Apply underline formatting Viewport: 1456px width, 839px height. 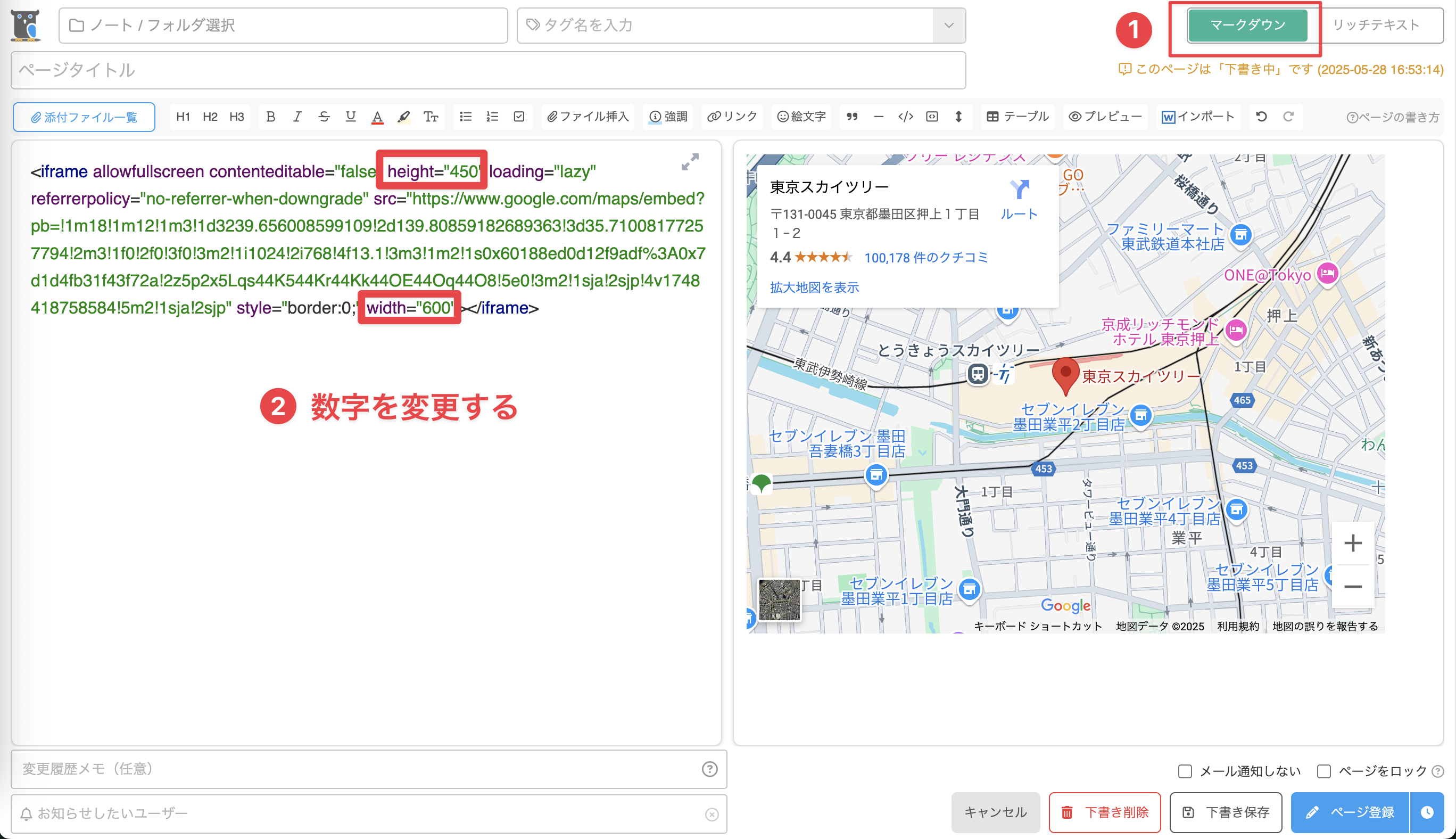350,117
